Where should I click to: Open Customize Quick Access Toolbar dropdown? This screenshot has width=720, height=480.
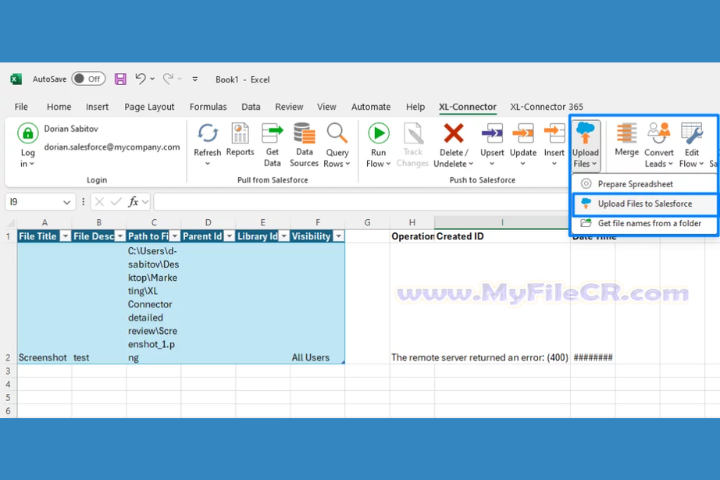(x=195, y=79)
